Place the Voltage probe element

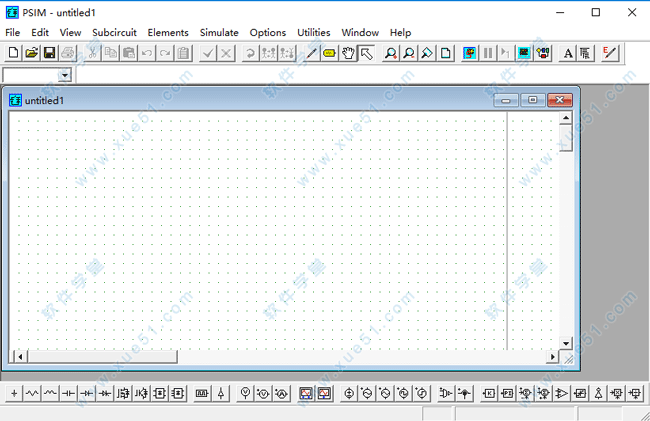(245, 393)
